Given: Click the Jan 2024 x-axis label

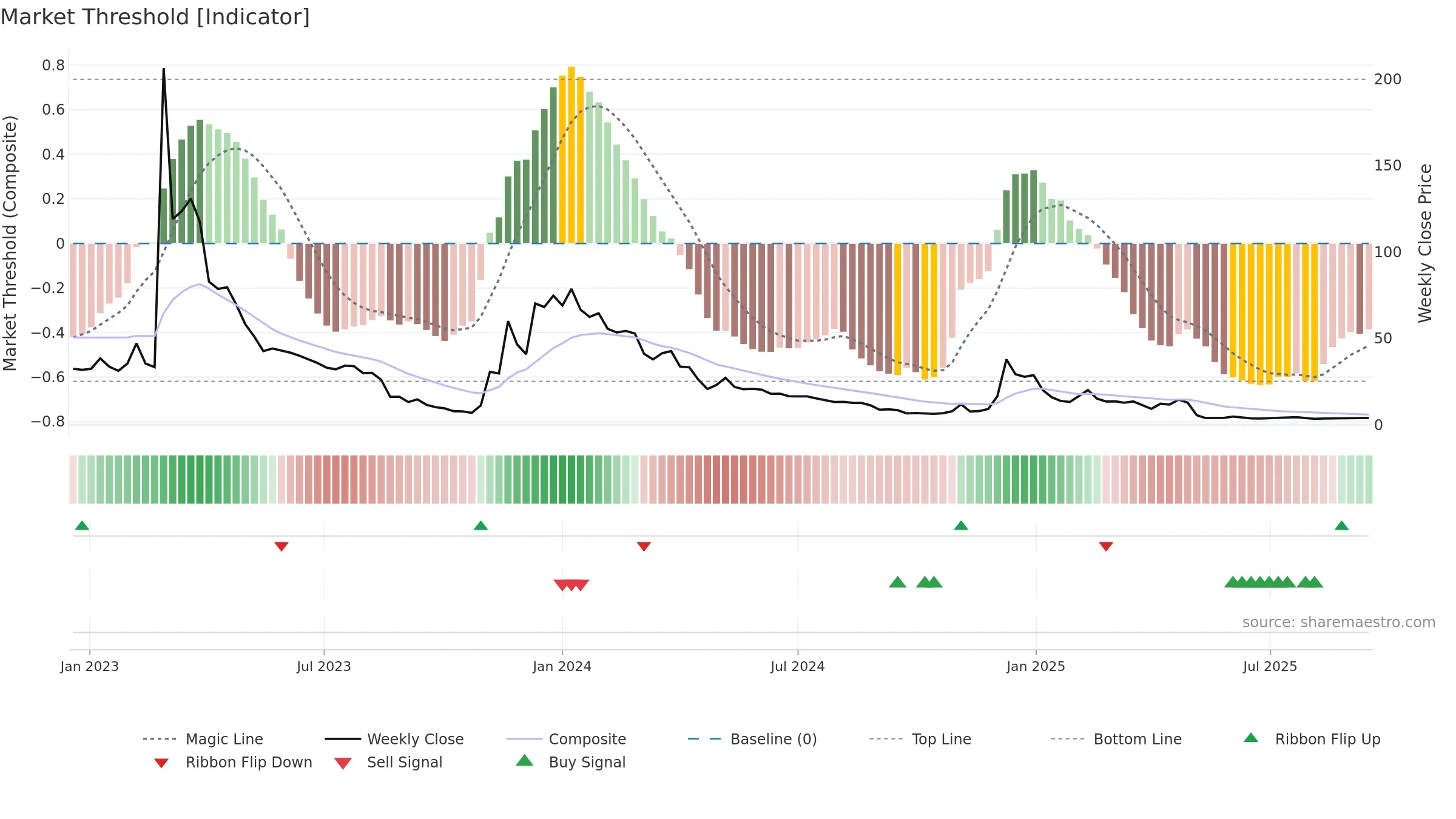Looking at the screenshot, I should 562,666.
